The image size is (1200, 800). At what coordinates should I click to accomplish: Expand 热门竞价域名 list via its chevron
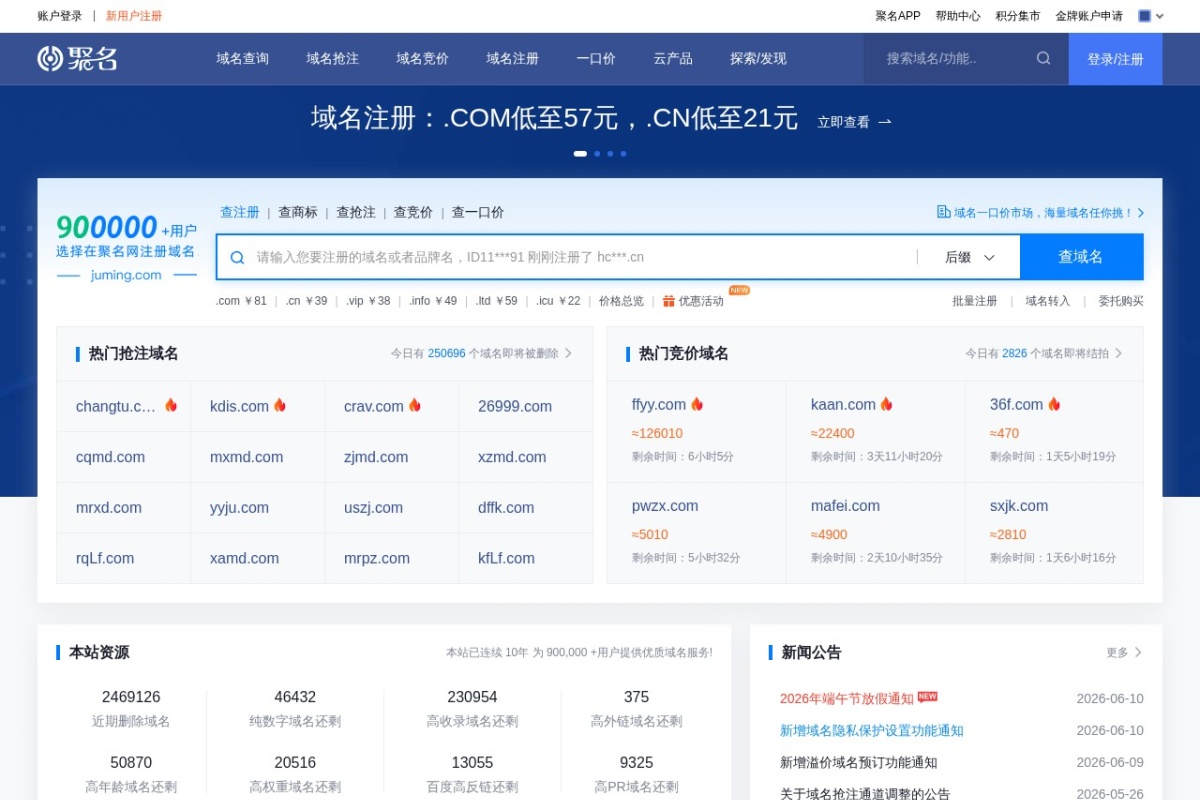point(1119,353)
